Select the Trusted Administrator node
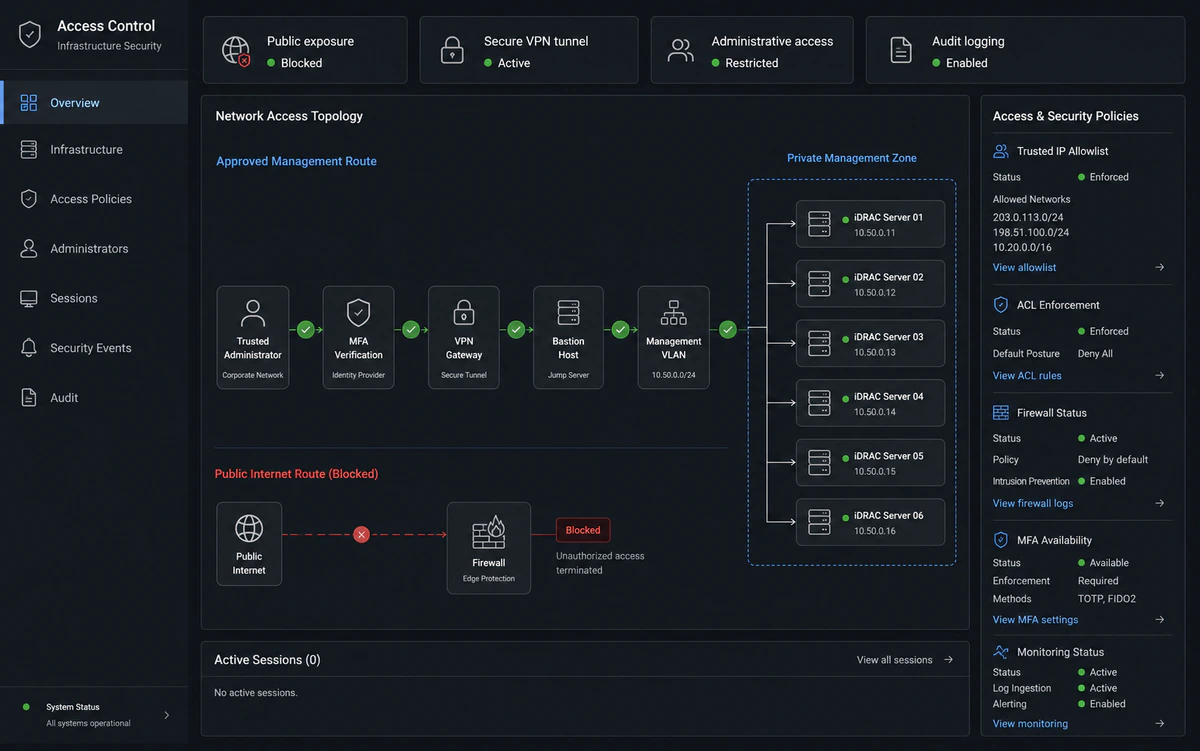 253,337
